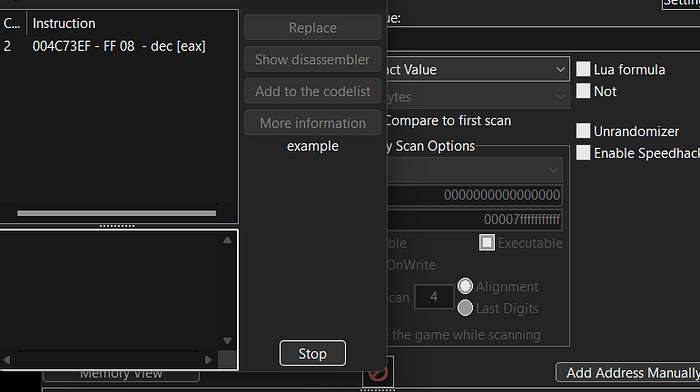Viewport: 700px width, 392px height.
Task: Click the Count column header
Action: pos(12,23)
